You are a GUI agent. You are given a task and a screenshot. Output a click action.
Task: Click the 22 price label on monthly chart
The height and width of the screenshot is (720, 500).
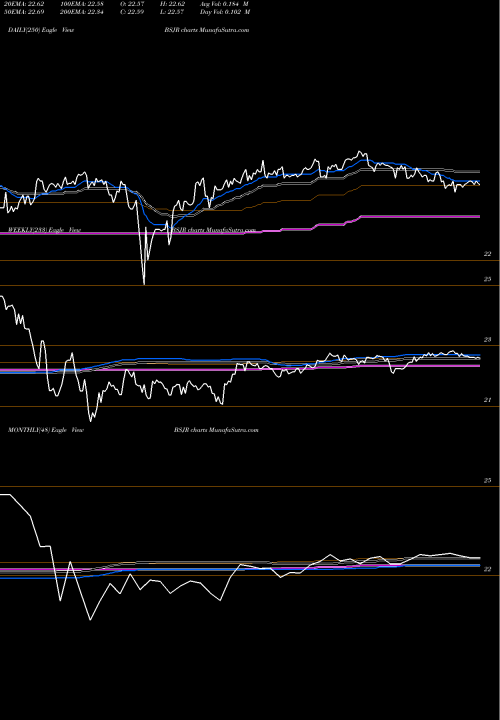[488, 569]
